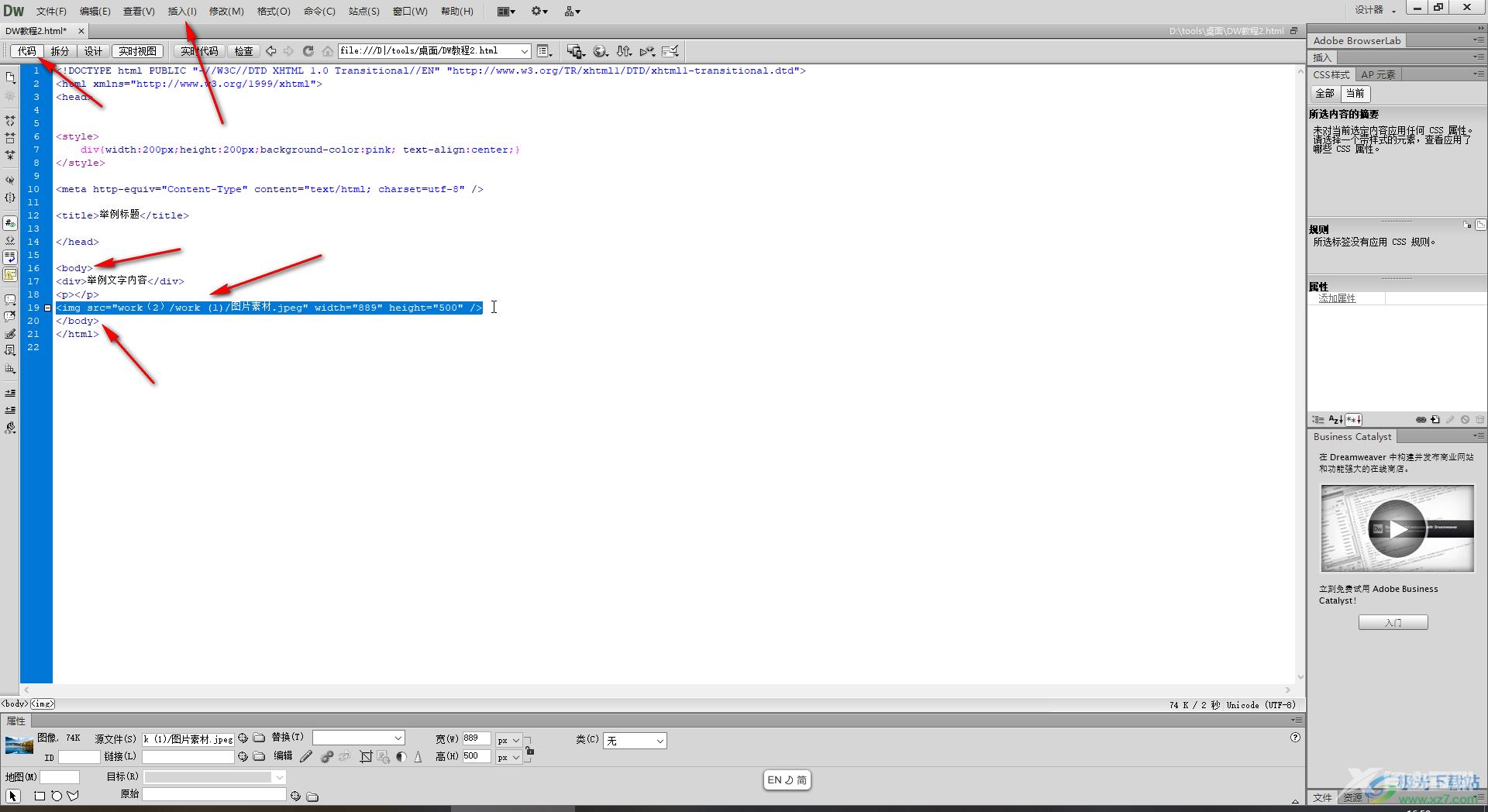
Task: Click the Show list view A-Z icon
Action: [1335, 420]
